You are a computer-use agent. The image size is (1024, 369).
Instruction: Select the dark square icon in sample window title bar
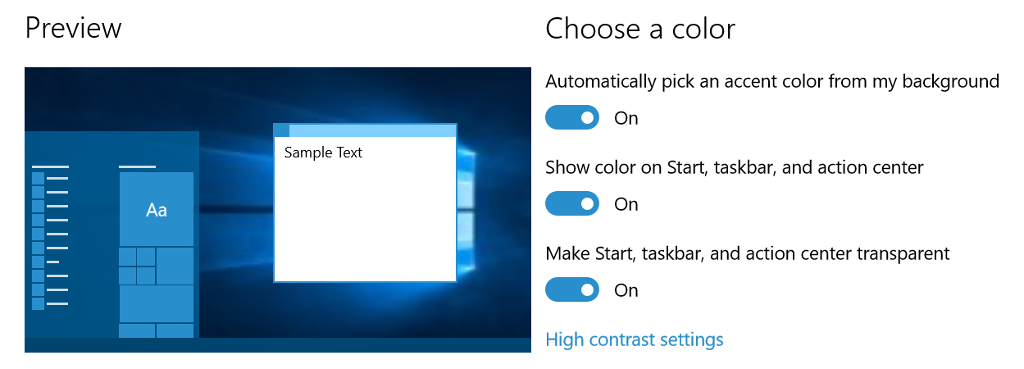[x=281, y=130]
